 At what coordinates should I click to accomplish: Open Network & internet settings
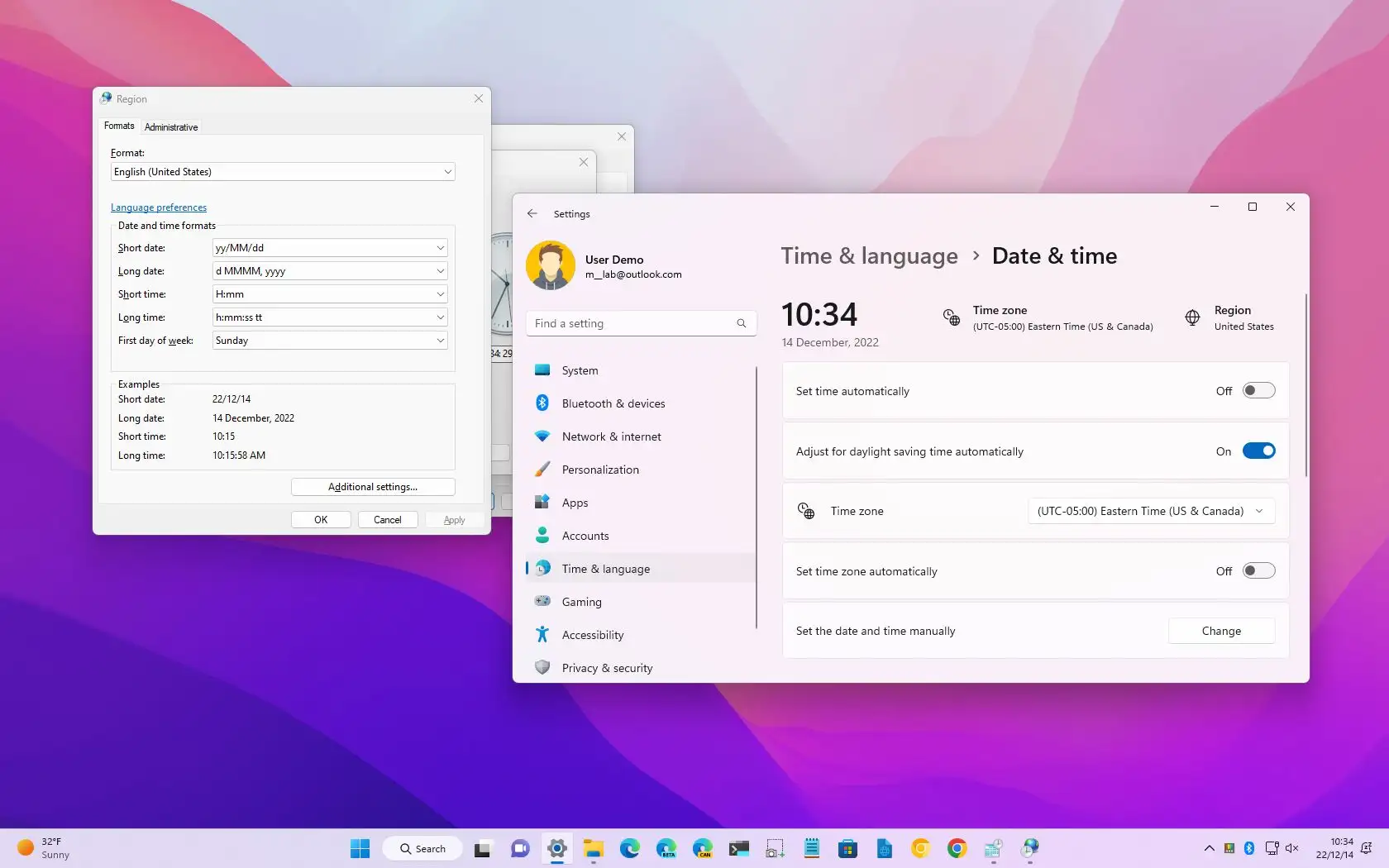click(x=611, y=436)
